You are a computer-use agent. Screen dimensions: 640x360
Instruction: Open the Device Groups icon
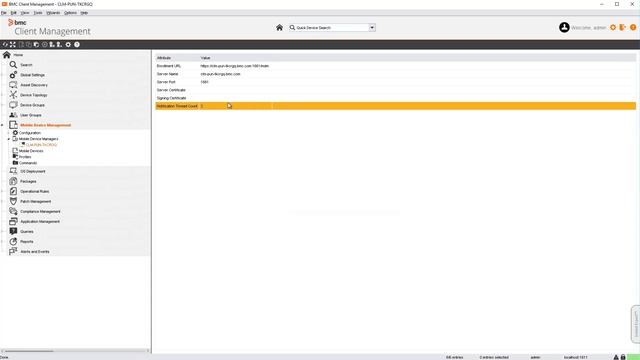click(x=13, y=105)
